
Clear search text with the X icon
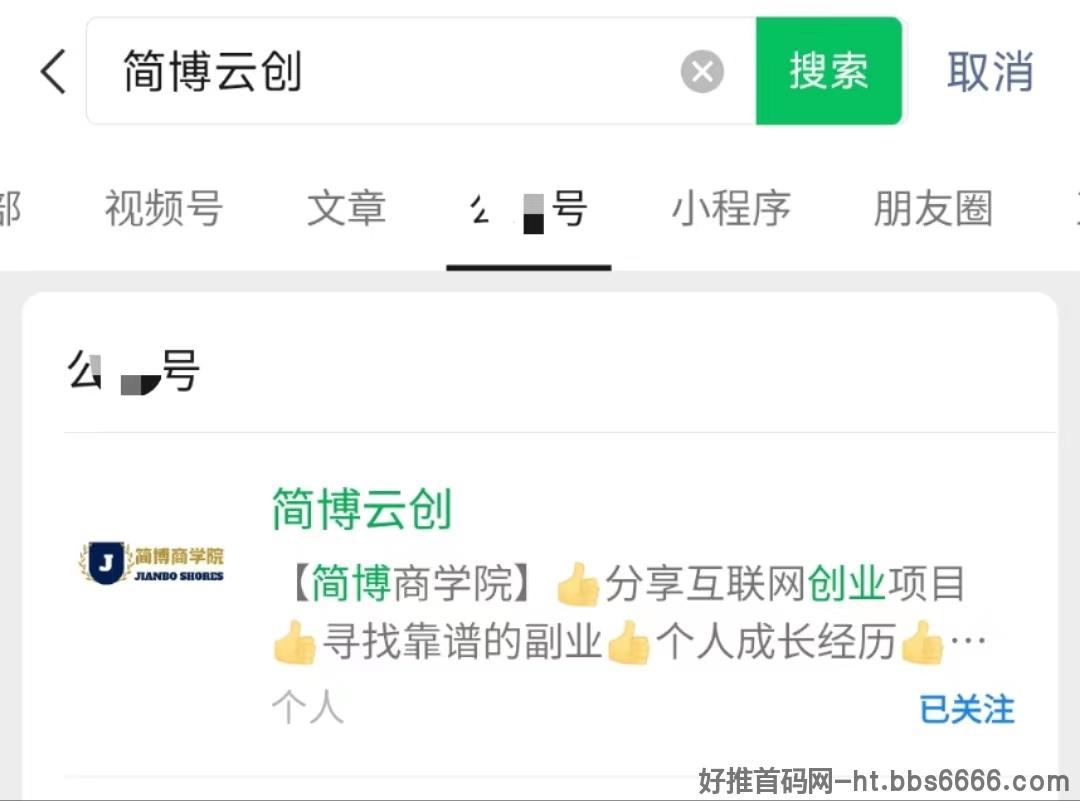(x=702, y=71)
